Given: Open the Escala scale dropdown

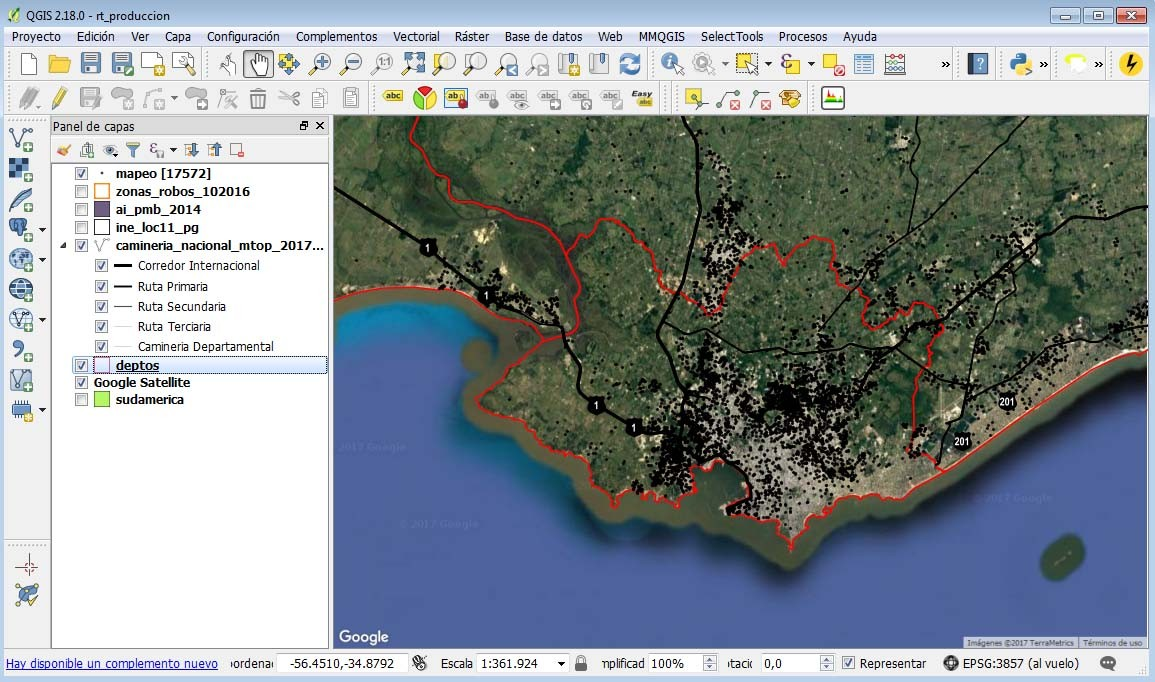Looking at the screenshot, I should point(561,663).
